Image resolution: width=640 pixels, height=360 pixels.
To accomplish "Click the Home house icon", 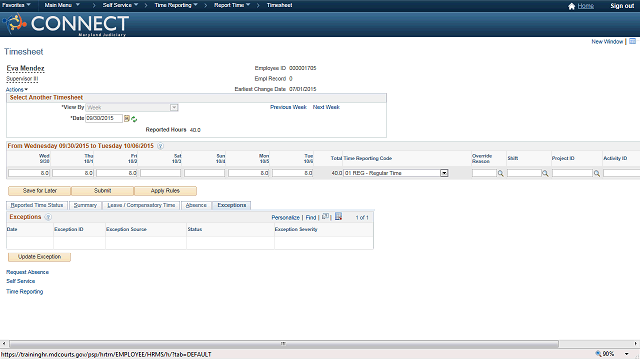I will (x=571, y=6).
